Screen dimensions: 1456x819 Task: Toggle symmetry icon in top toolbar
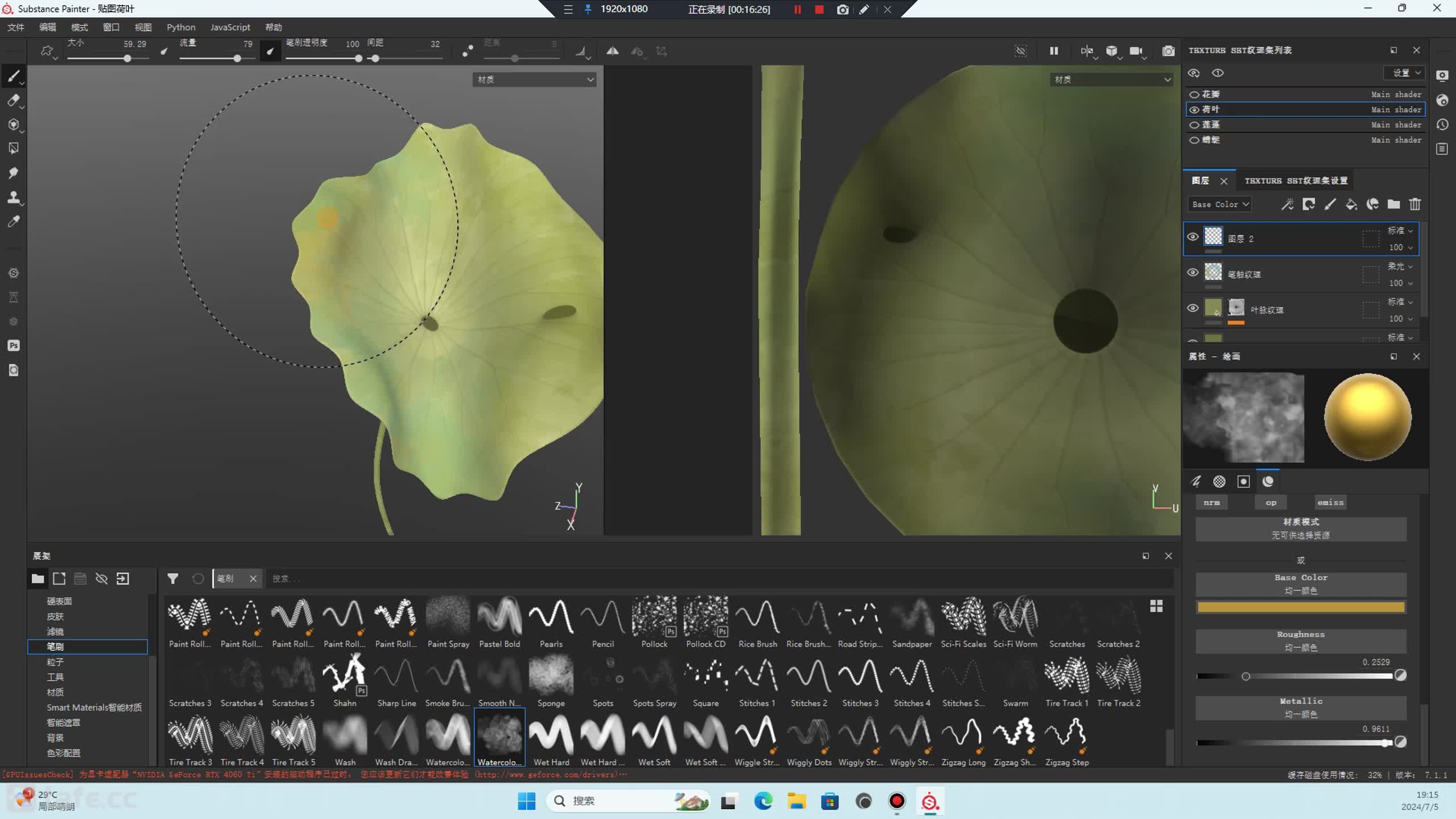pyautogui.click(x=612, y=51)
